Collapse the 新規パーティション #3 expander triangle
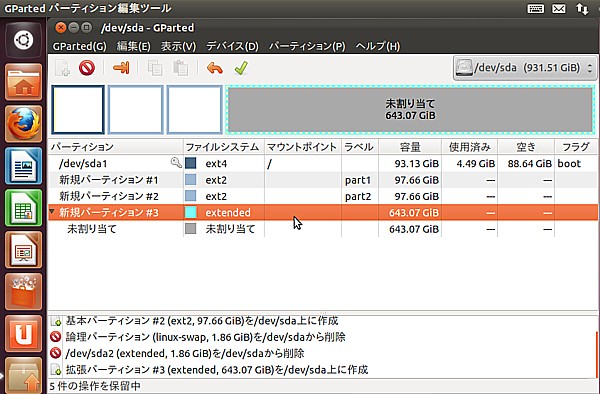600x394 pixels. pos(52,211)
